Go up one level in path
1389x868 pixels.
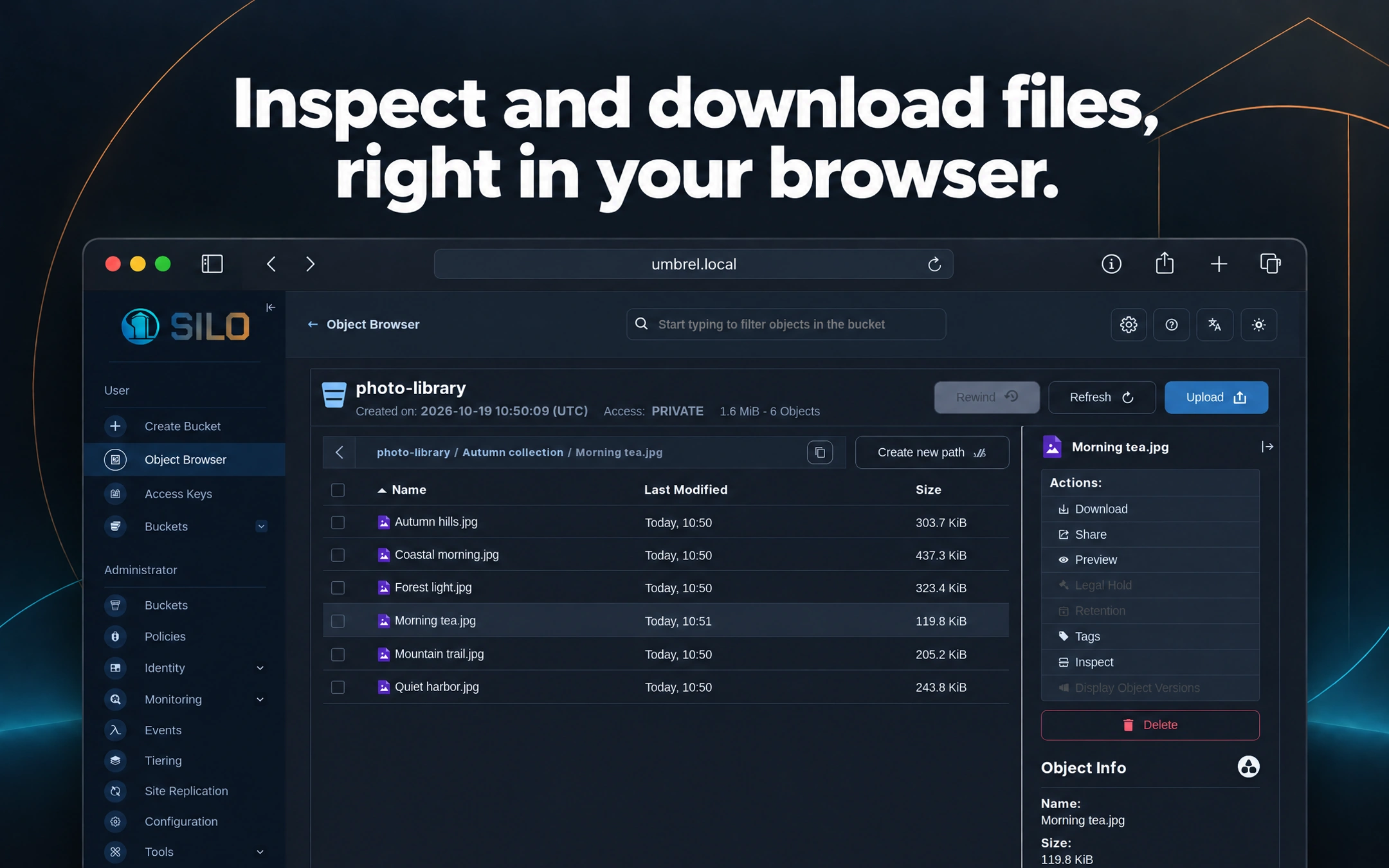click(340, 453)
